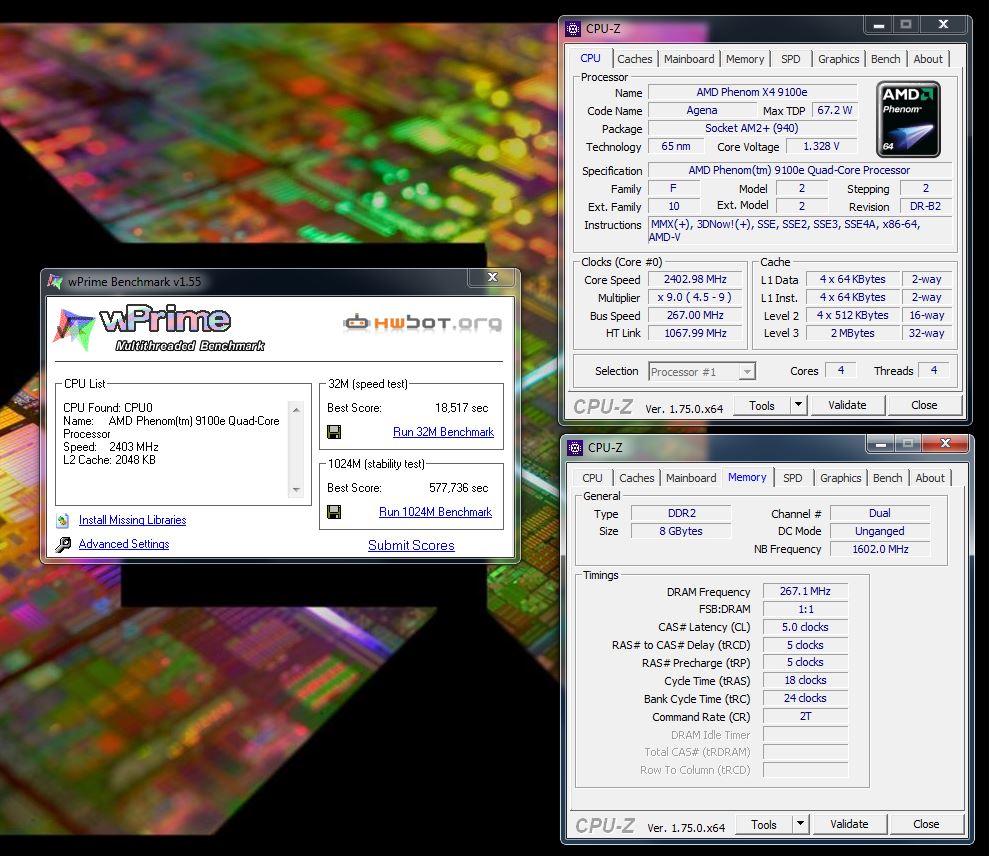Open Bench tab in lower CPU-Z

click(887, 478)
